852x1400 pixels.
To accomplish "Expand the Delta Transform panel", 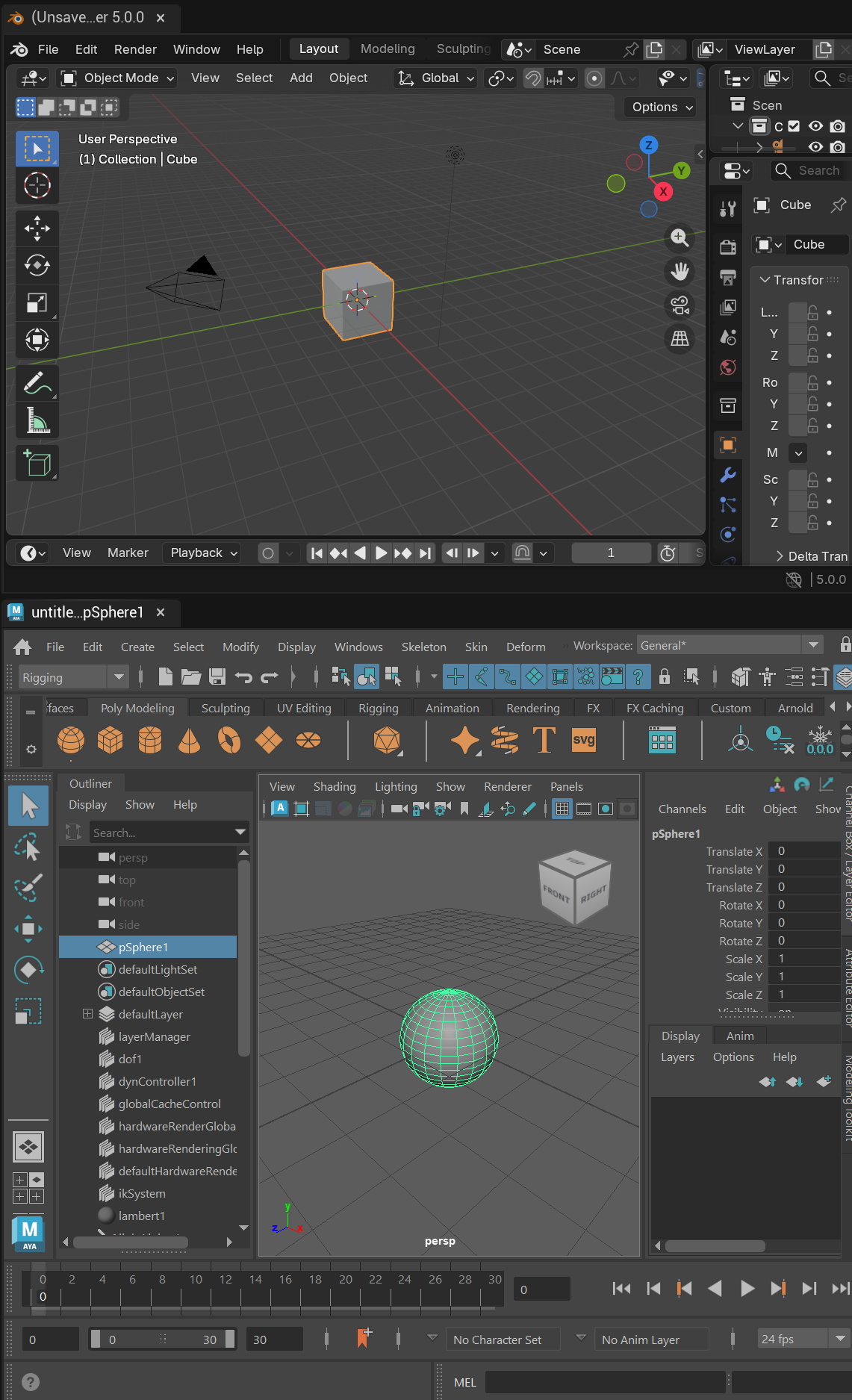I will (780, 556).
